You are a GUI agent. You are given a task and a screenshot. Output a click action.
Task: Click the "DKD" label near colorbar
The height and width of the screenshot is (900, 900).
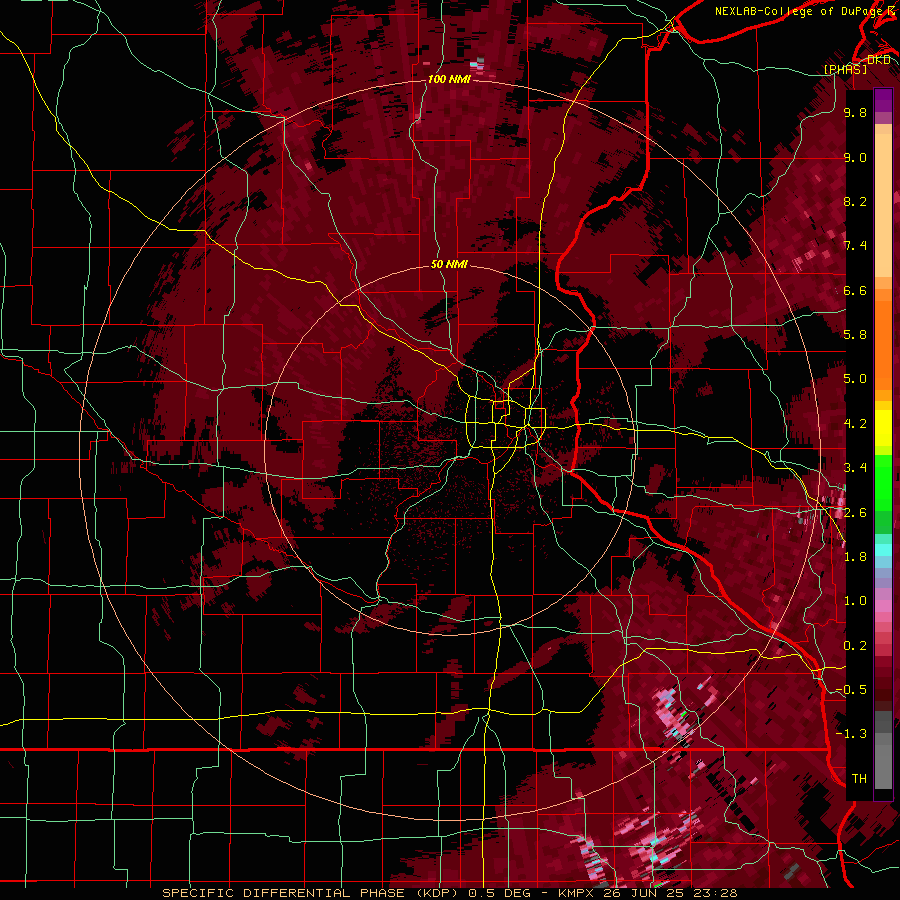point(878,60)
